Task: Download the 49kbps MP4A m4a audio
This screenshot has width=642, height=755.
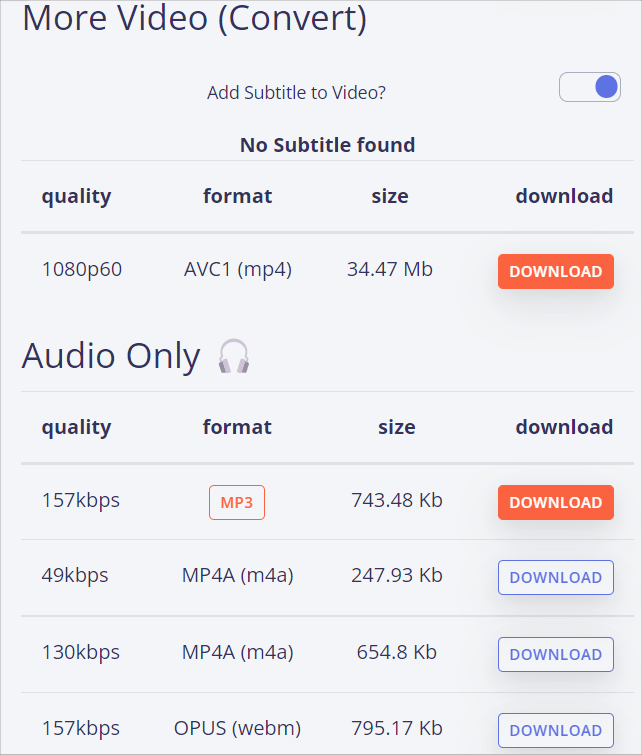Action: tap(556, 577)
